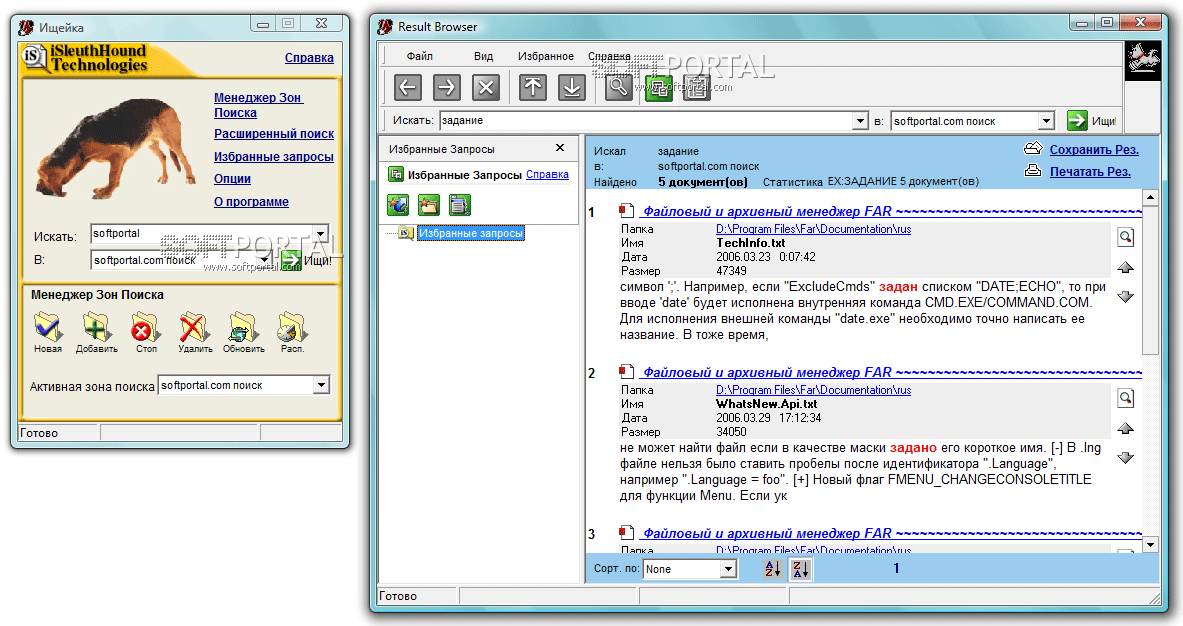Viewport: 1183px width, 626px height.
Task: Open the Файл menu
Action: [x=419, y=57]
